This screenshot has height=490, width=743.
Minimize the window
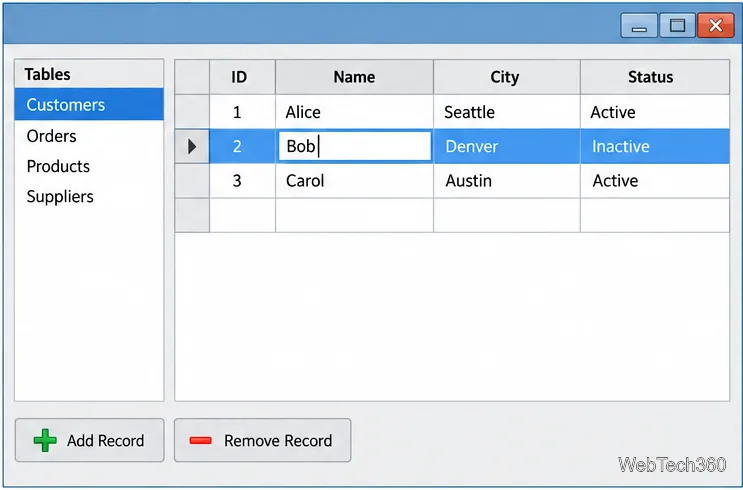click(x=639, y=25)
